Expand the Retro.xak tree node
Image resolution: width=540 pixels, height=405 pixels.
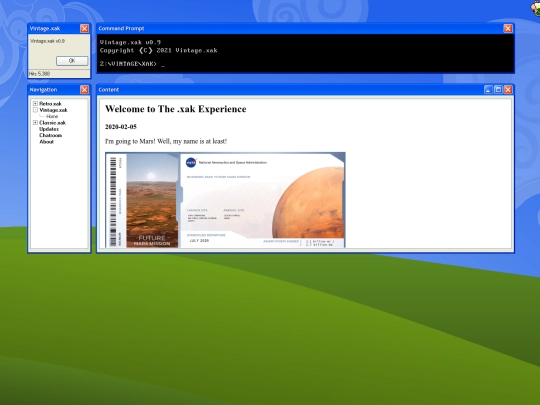click(35, 103)
